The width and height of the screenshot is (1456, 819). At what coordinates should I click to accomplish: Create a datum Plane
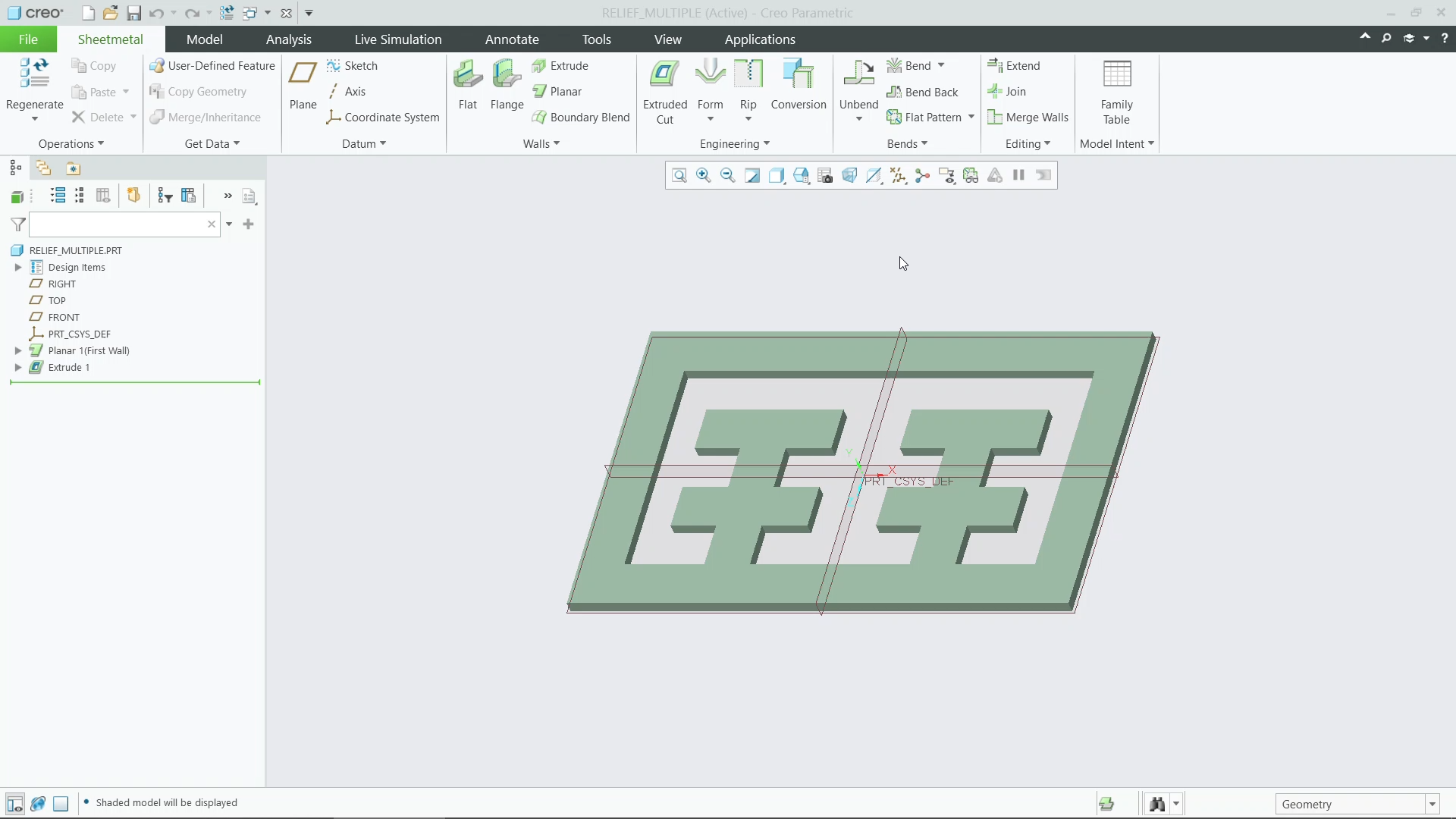point(303,85)
